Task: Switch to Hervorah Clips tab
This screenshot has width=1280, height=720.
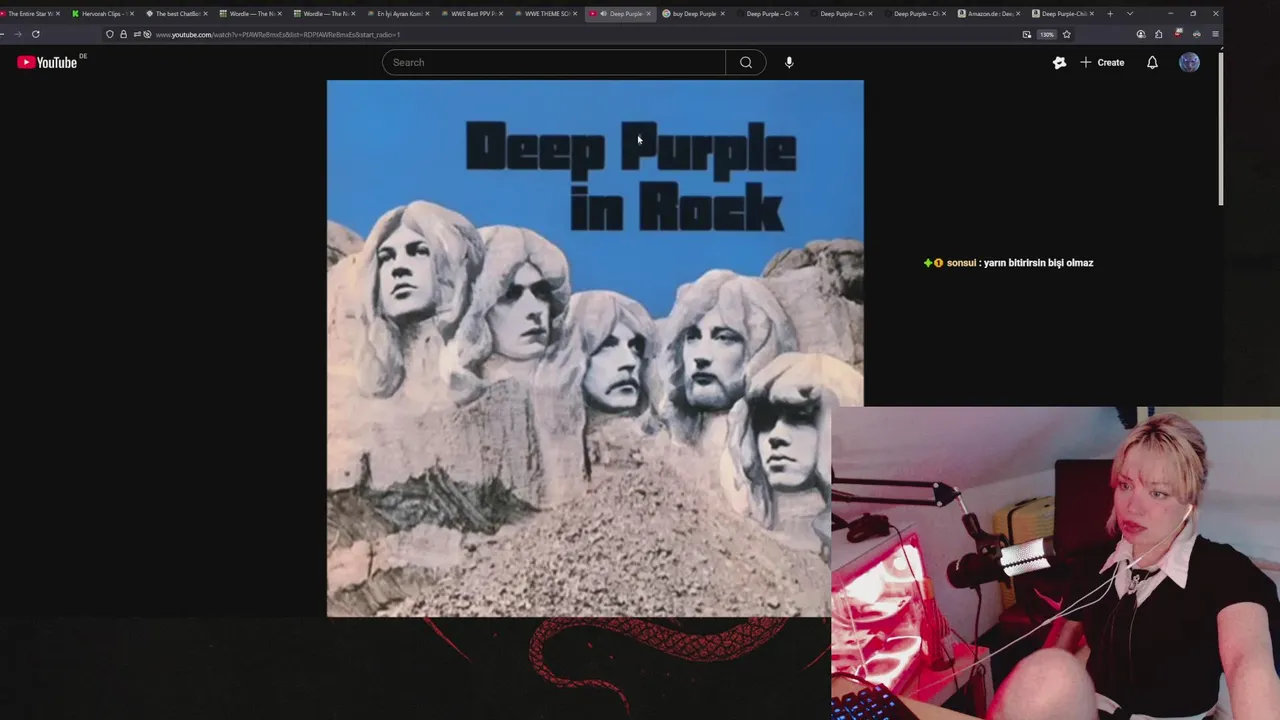Action: coord(102,14)
